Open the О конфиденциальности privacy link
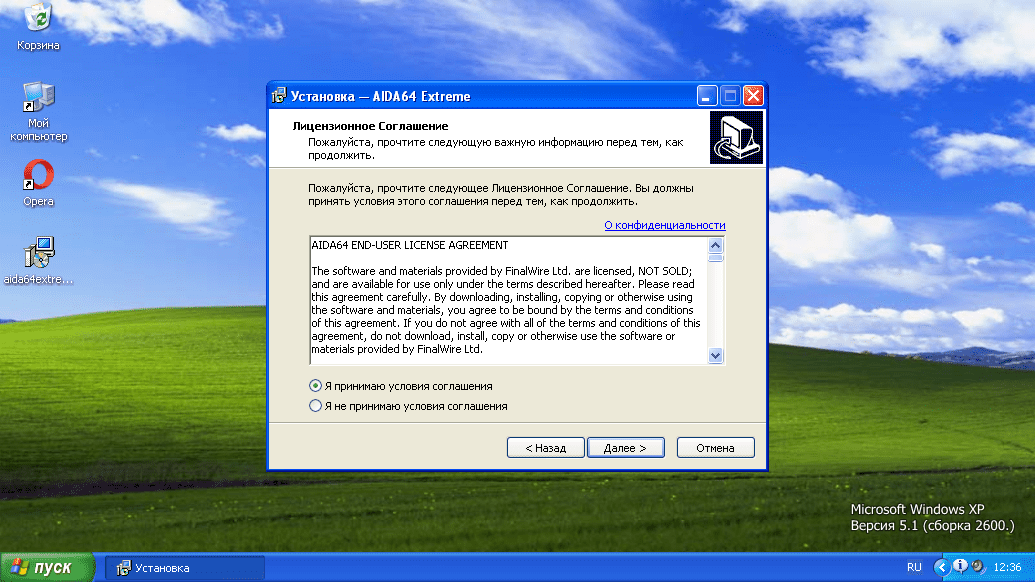 (665, 225)
